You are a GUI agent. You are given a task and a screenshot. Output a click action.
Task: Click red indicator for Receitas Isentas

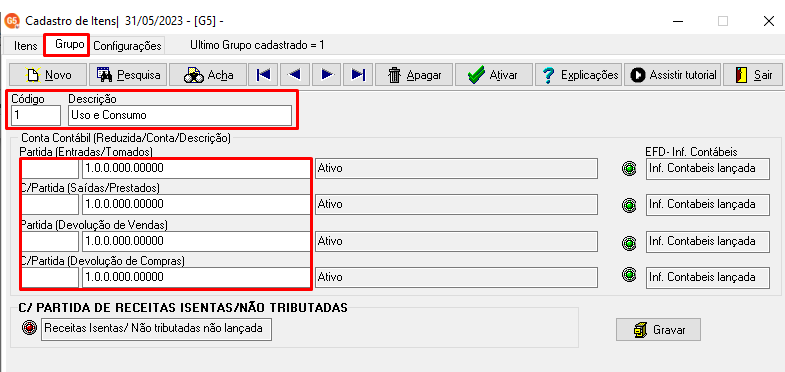(30, 328)
